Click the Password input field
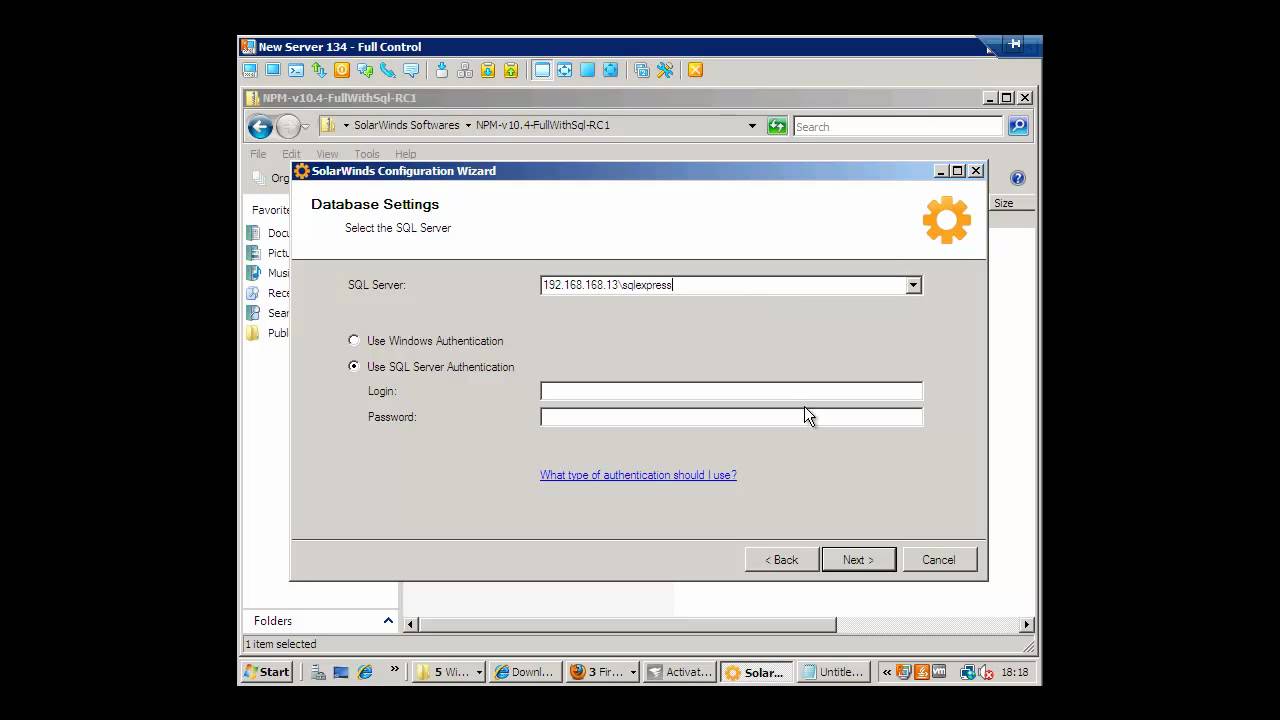1280x720 pixels. click(x=731, y=417)
